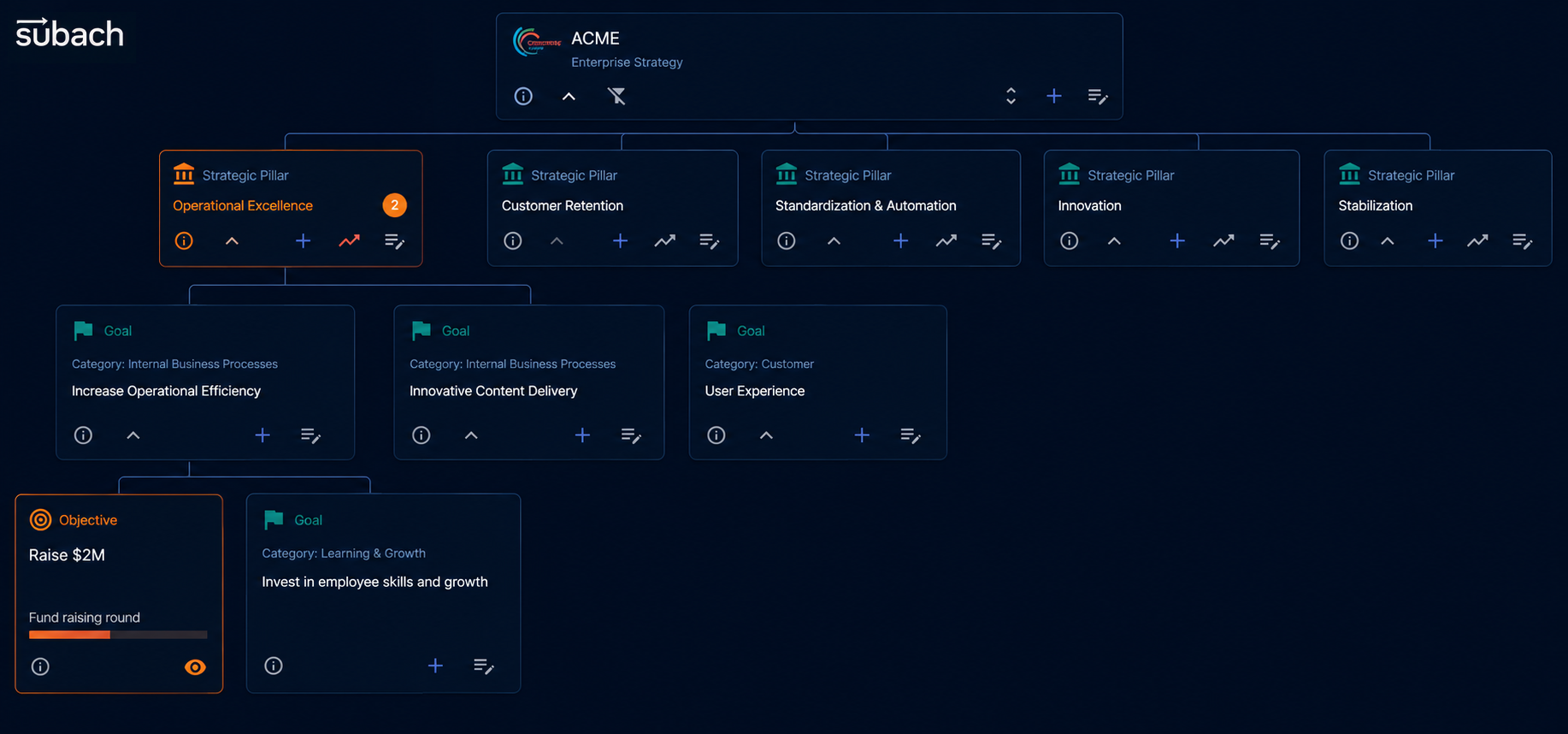Add child to Innovation pillar
This screenshot has height=734, width=1568.
tap(1177, 241)
